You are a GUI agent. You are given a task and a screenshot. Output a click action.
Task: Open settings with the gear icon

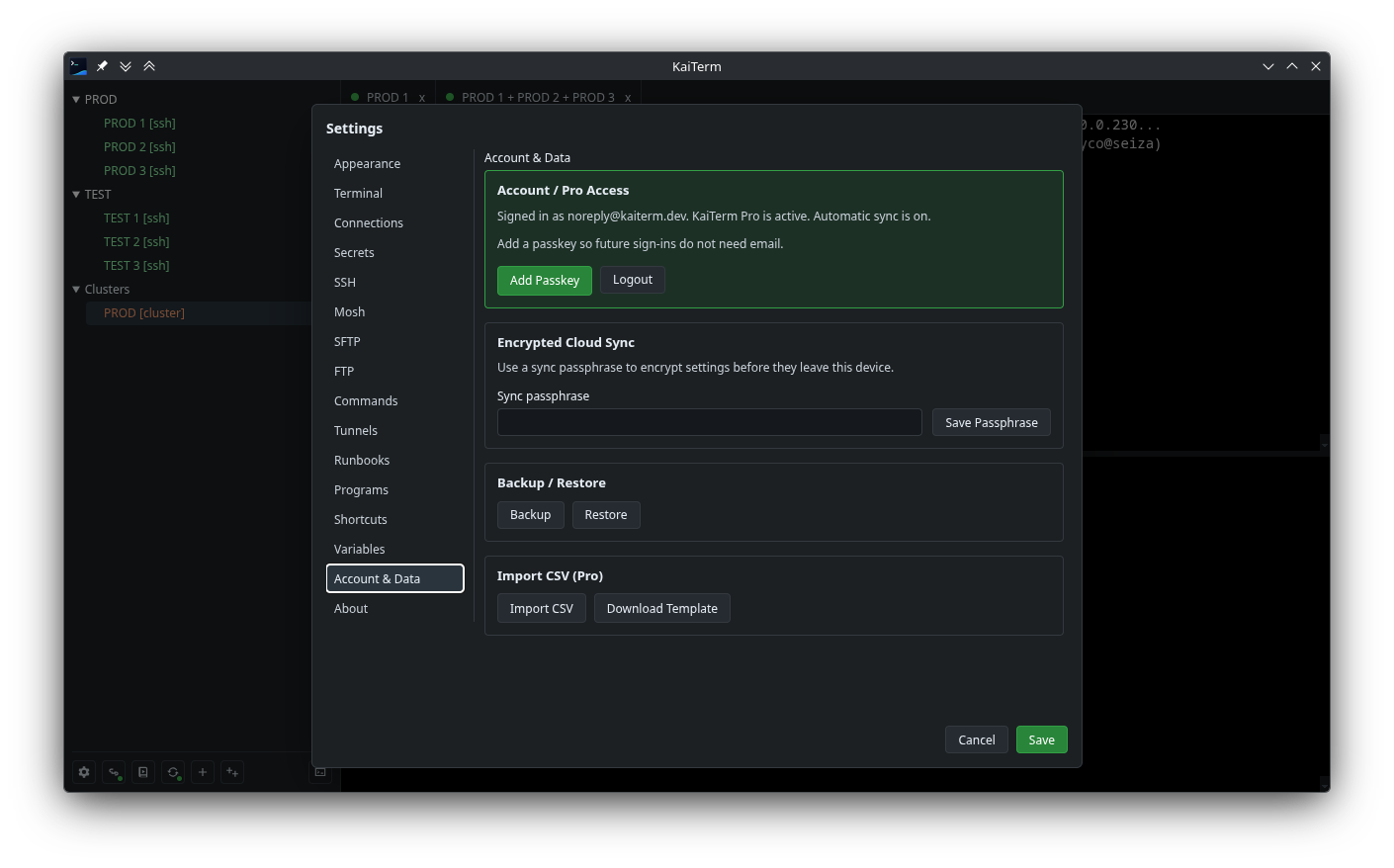coord(84,772)
